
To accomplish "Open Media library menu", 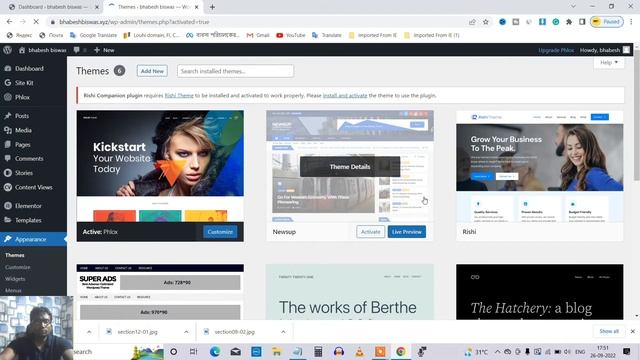I will click(x=23, y=130).
